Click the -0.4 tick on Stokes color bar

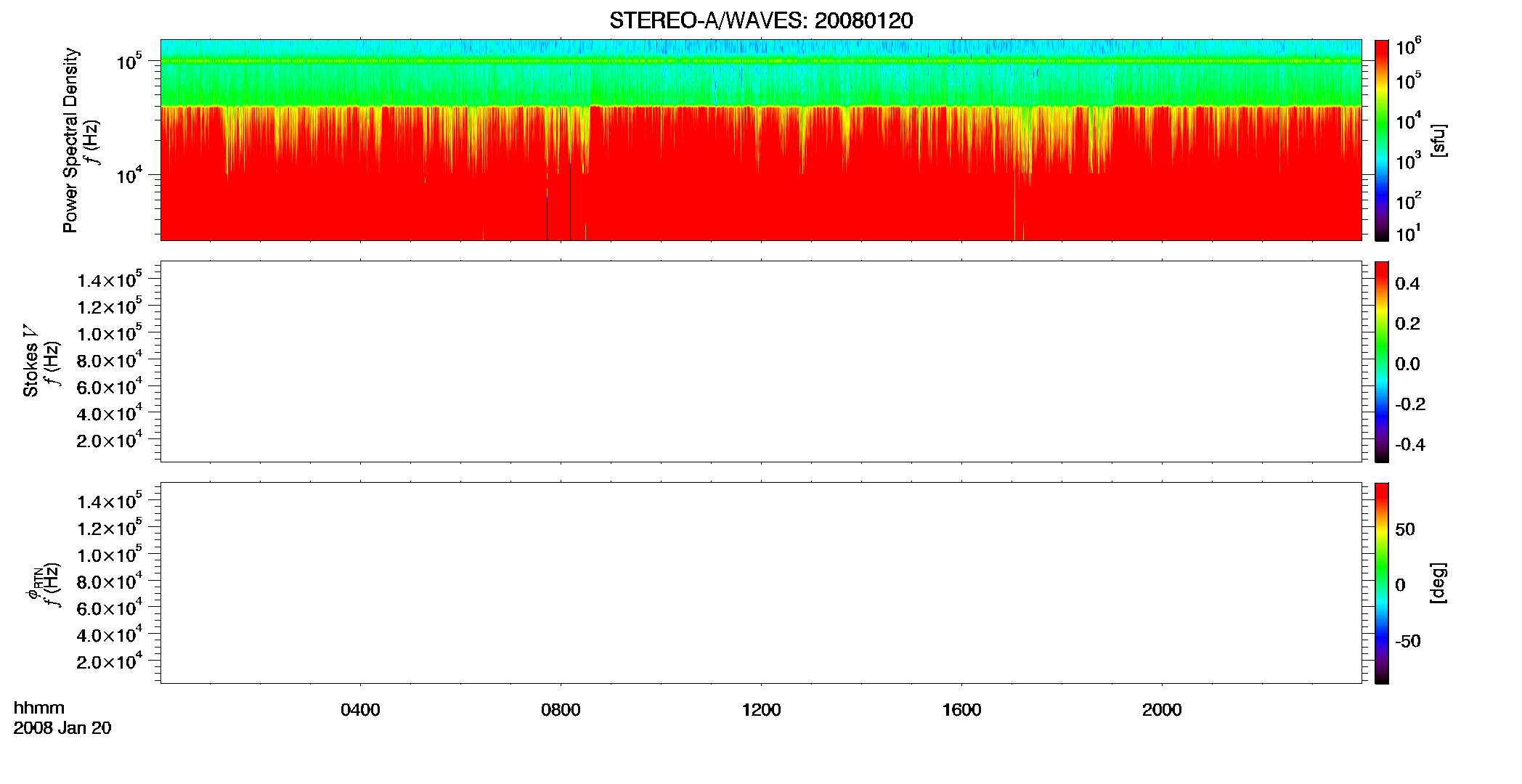click(1410, 445)
